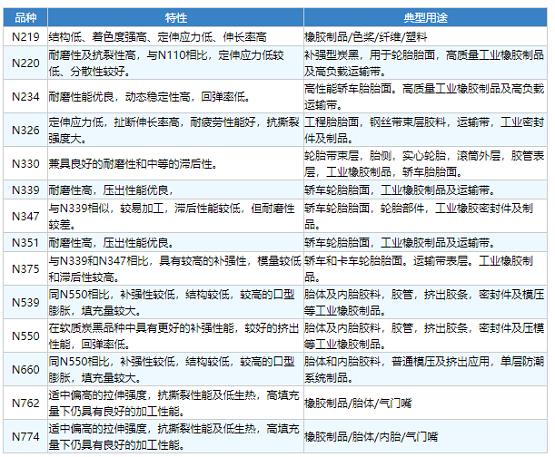Click N339 usage 轿车轮胎胎面，工业橡胶制品及运输带
Screen dimensions: 555x457
coord(399,190)
